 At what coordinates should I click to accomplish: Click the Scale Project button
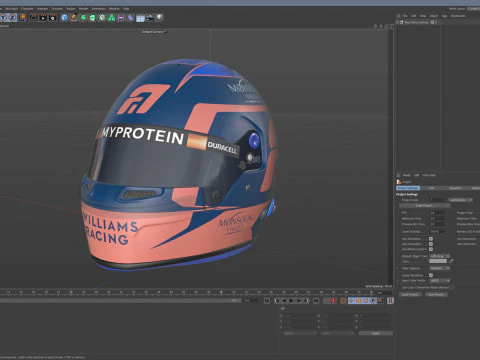424,206
